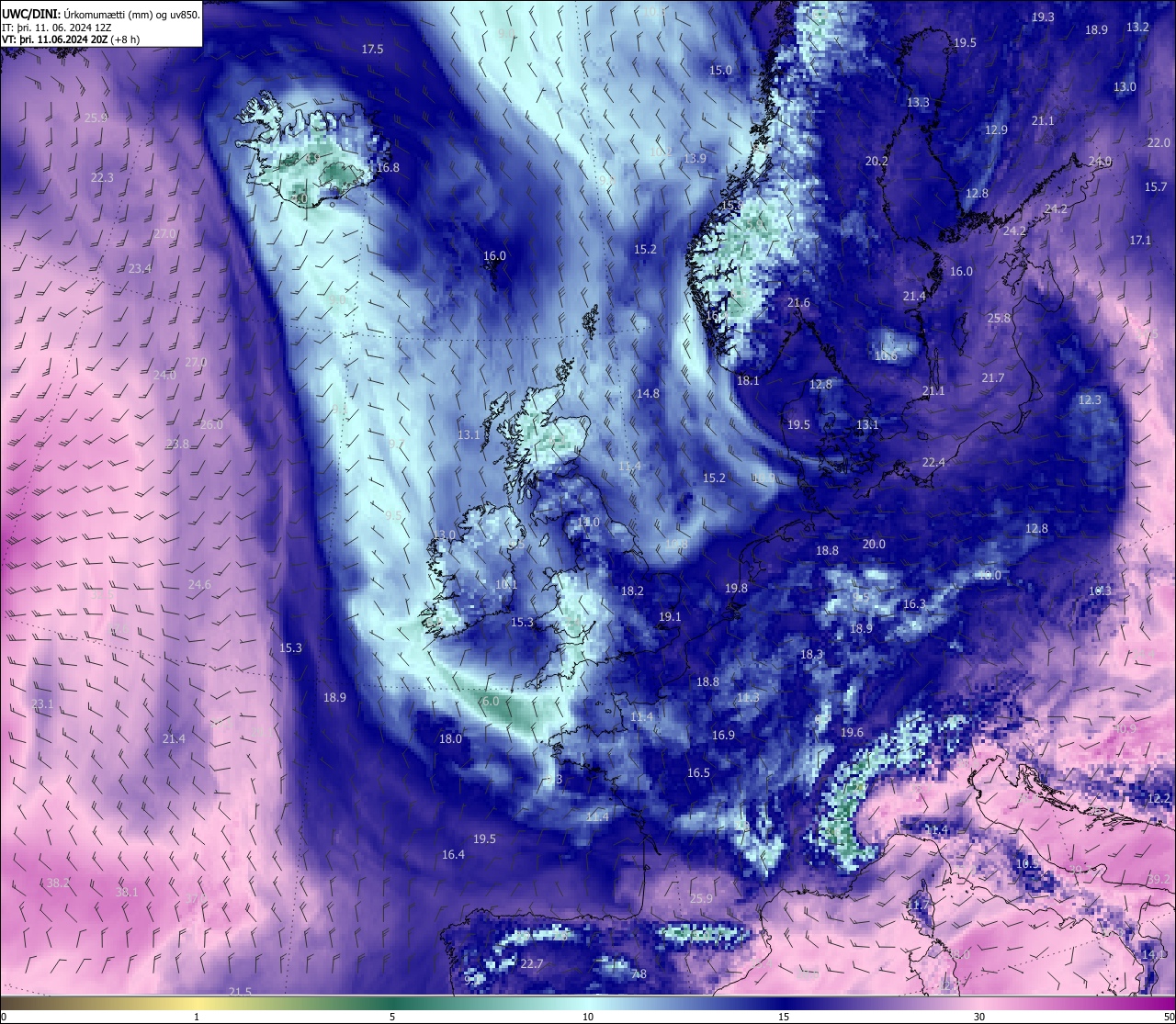The image size is (1176, 1024).
Task: Click the UWC/DINI map title text
Action: tap(101, 14)
